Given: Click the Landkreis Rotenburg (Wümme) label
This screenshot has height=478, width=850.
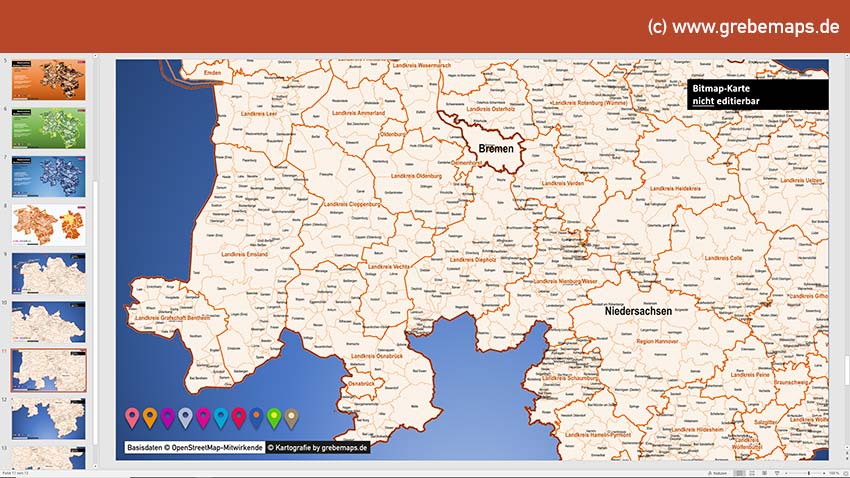Looking at the screenshot, I should point(590,102).
